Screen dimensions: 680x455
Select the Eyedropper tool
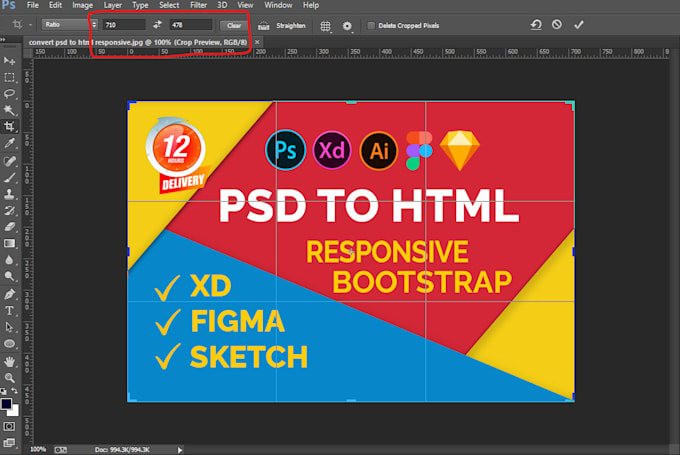tap(9, 143)
